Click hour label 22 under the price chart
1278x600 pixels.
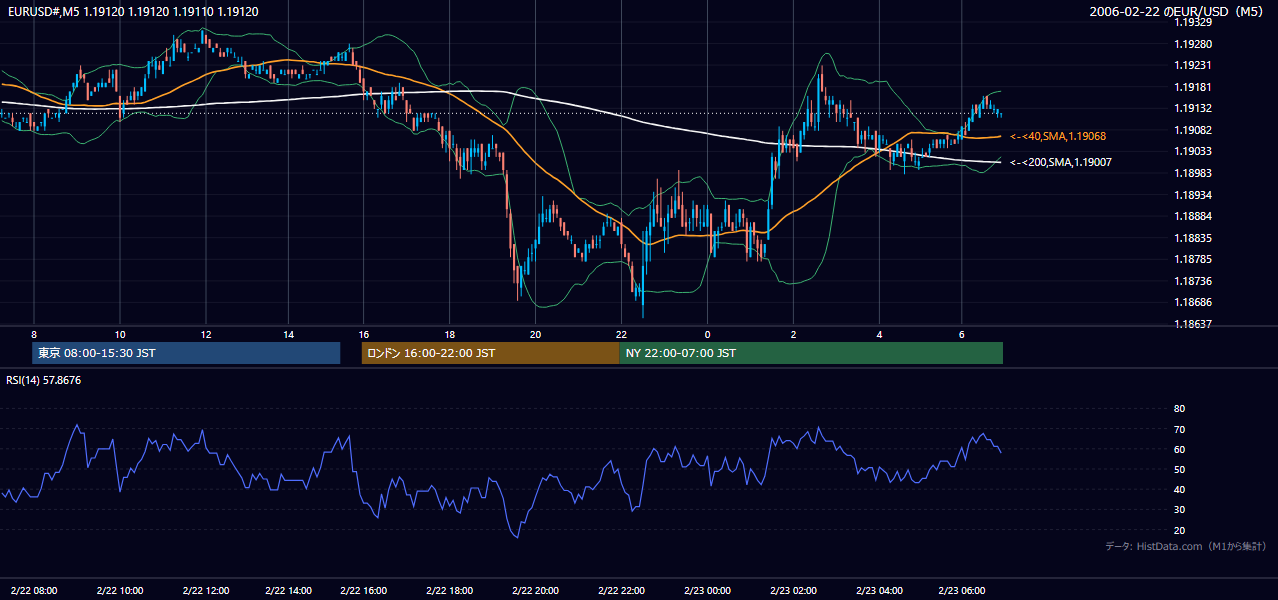click(621, 334)
